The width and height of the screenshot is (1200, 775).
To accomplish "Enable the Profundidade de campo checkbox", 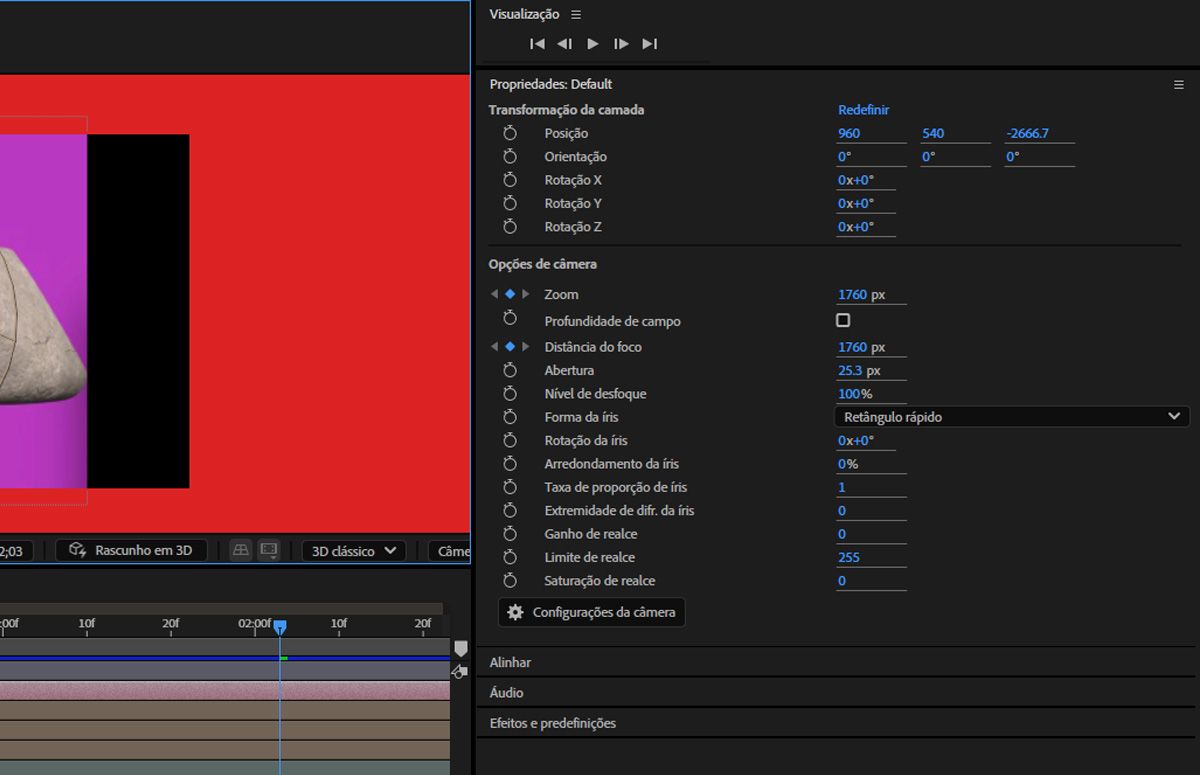I will [843, 321].
